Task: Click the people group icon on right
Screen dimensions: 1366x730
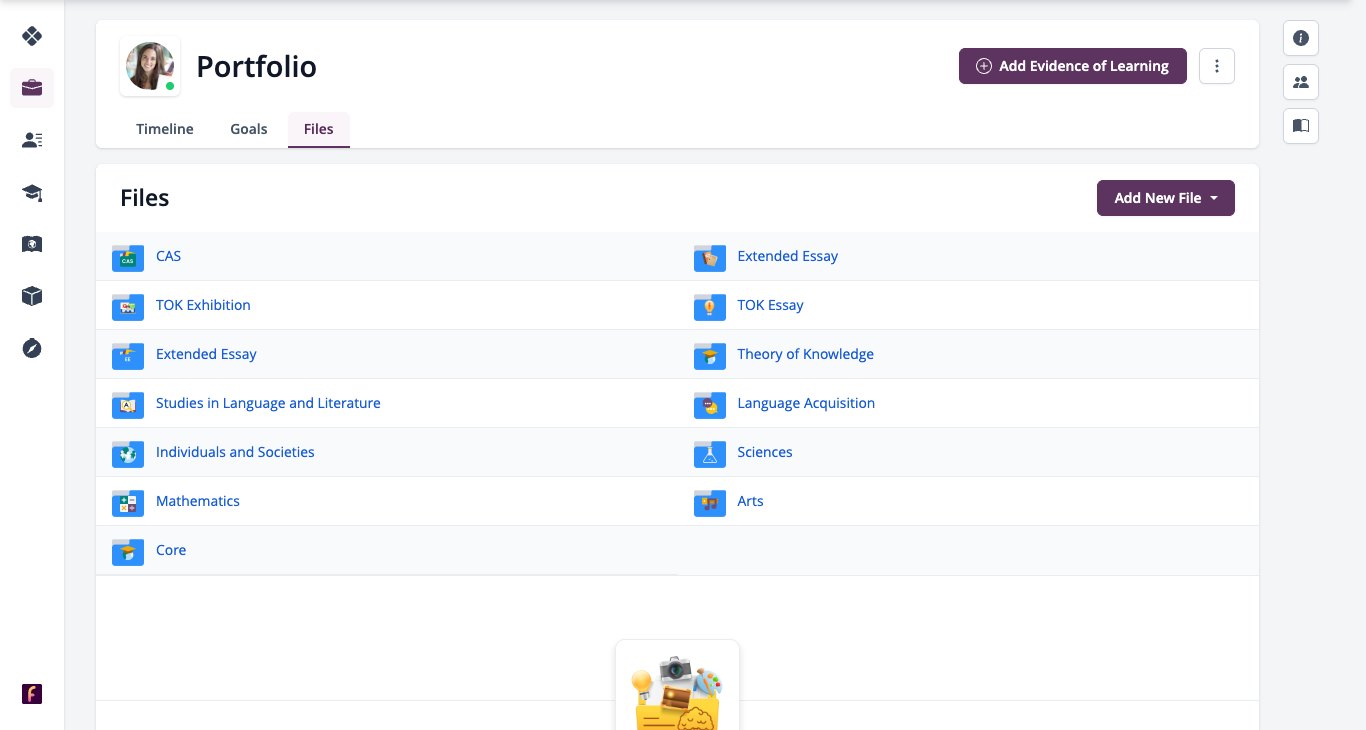Action: point(1301,82)
